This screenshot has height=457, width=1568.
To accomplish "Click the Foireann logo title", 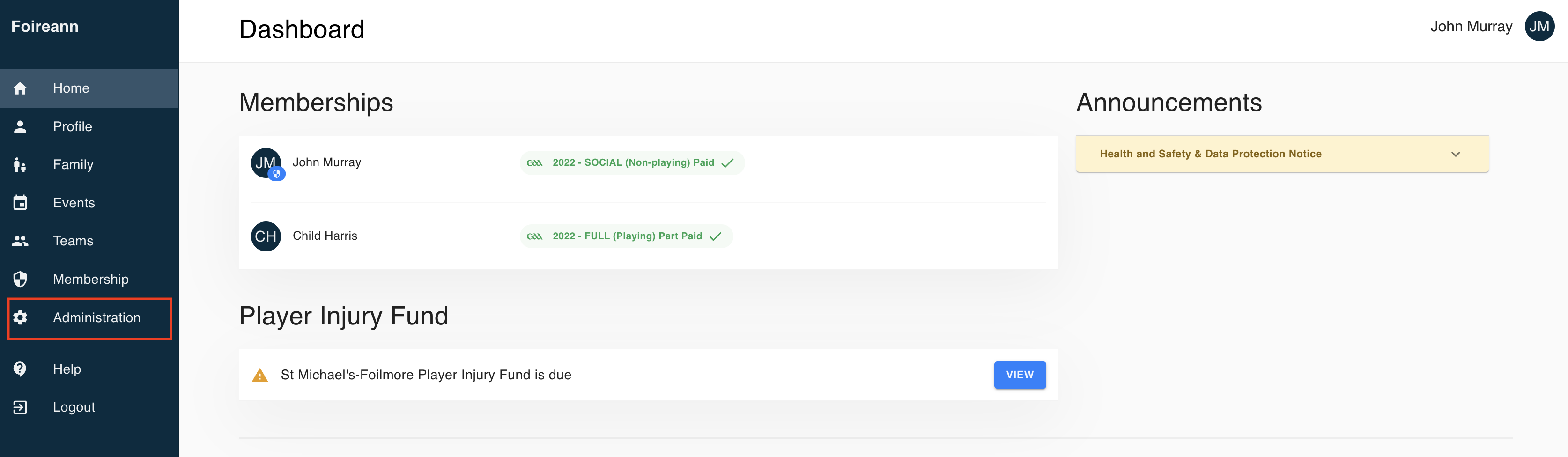I will point(45,27).
